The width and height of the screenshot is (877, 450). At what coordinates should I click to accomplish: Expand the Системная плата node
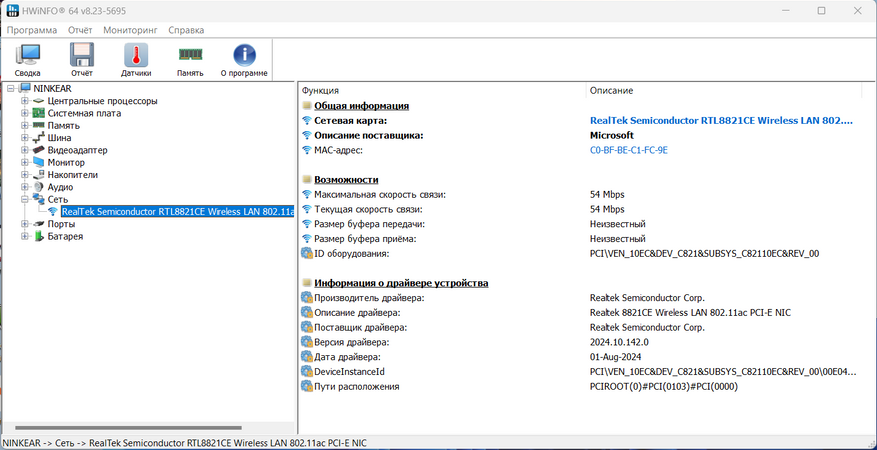(x=25, y=113)
